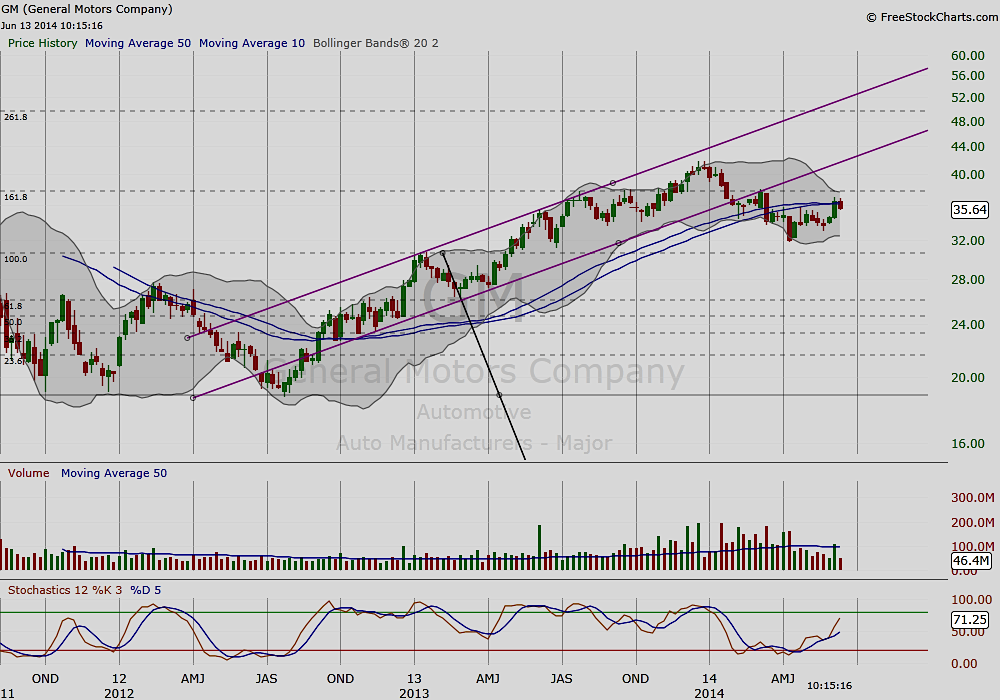Select the 32.00 price axis label
The height and width of the screenshot is (700, 1000).
point(967,240)
